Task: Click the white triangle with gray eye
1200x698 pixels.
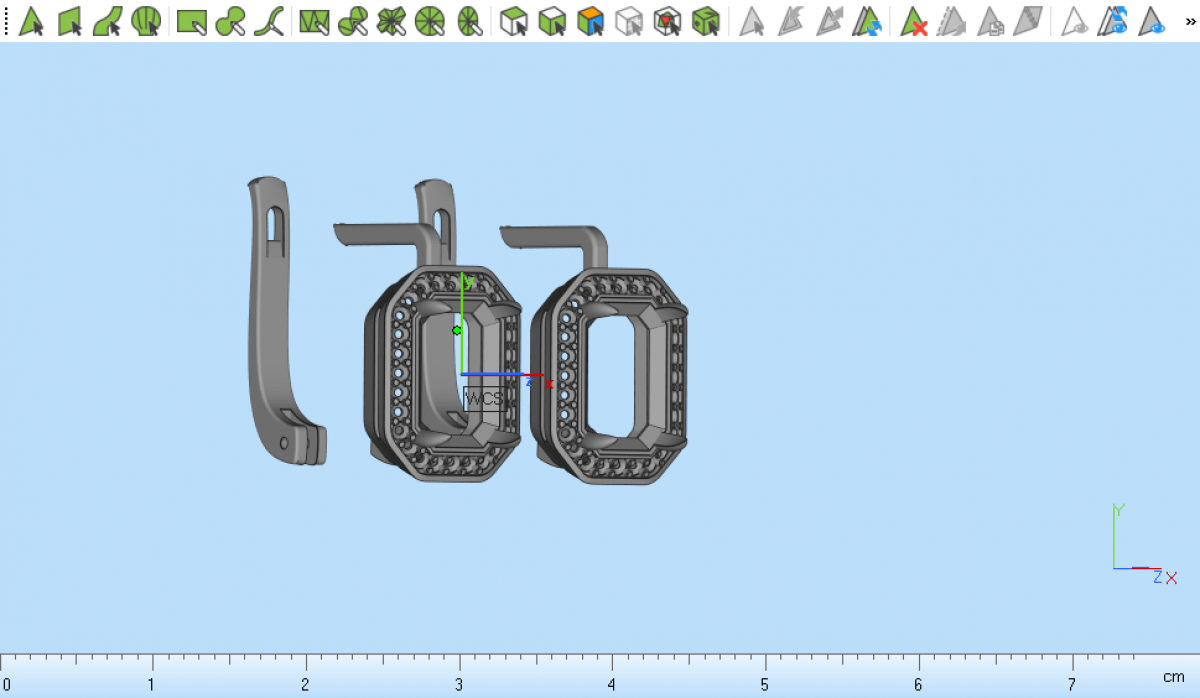Action: click(x=1075, y=21)
